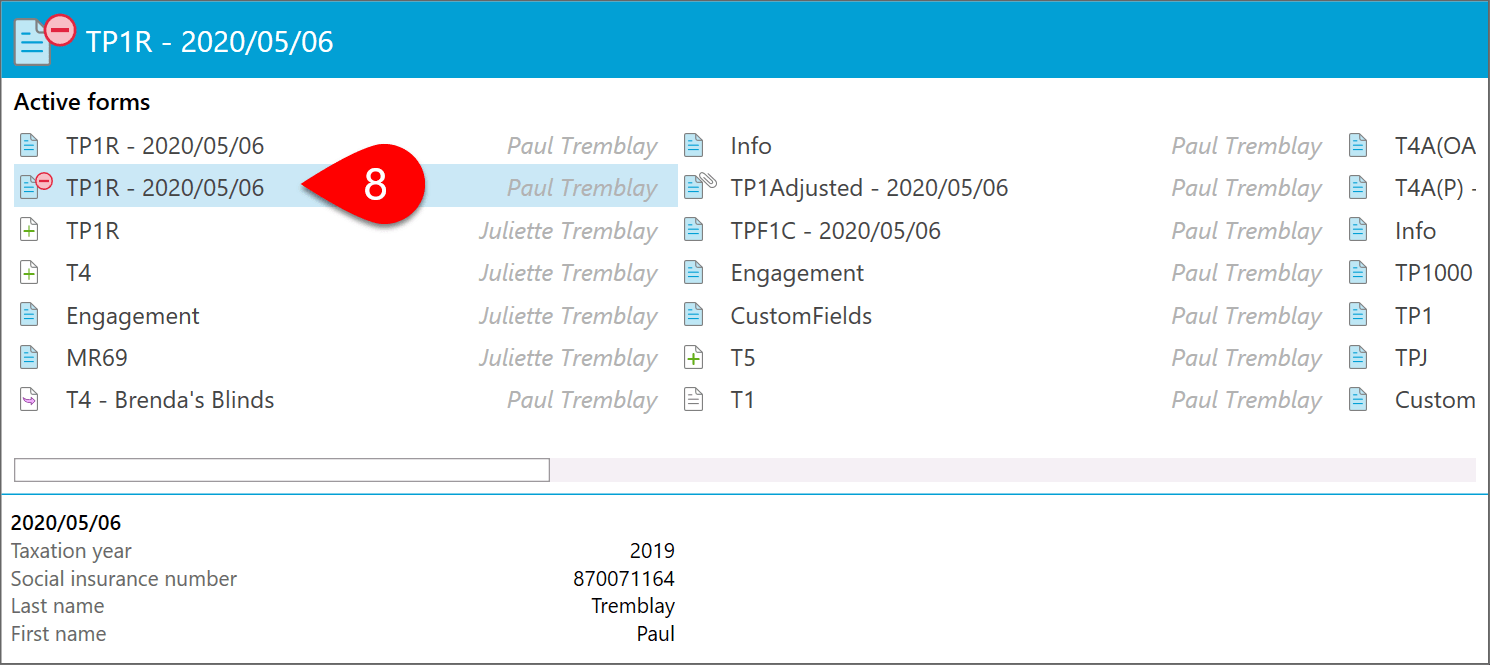Screen dimensions: 1490x665
Task: Select the green plus icon beside Juliette's TP1R
Action: [x=29, y=230]
